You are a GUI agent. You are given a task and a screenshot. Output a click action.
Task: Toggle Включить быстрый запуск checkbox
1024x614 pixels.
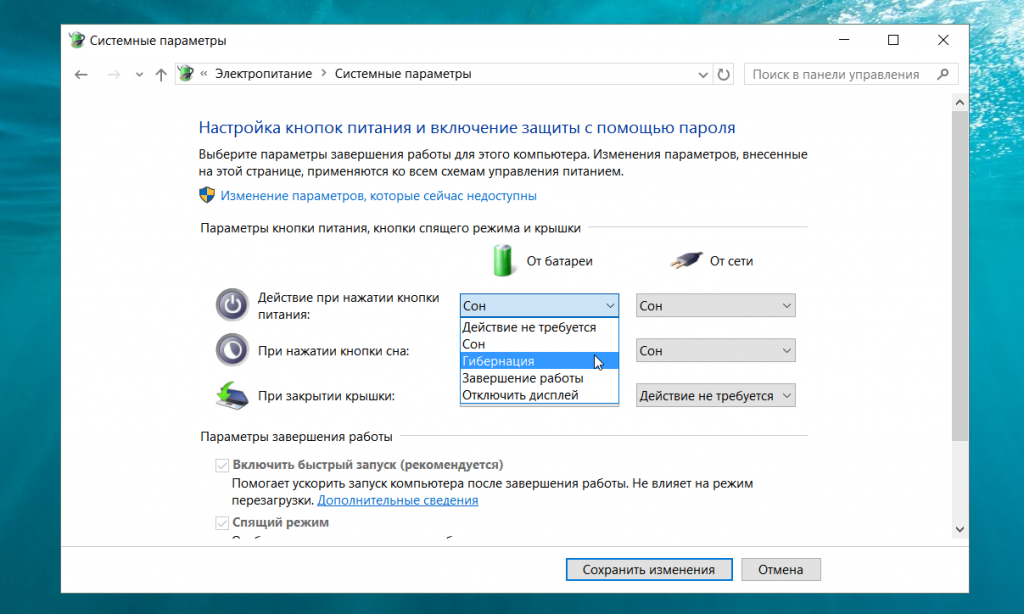click(222, 465)
